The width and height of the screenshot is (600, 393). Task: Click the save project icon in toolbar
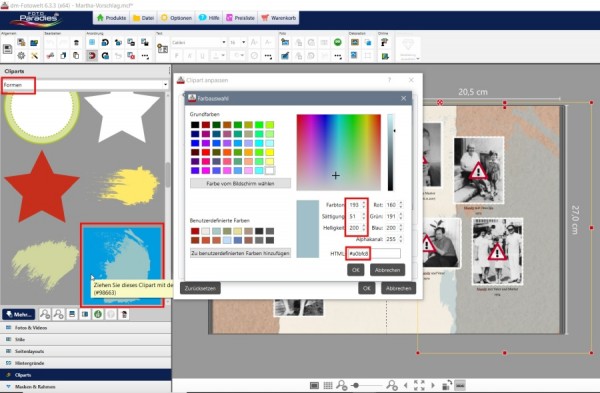point(7,49)
